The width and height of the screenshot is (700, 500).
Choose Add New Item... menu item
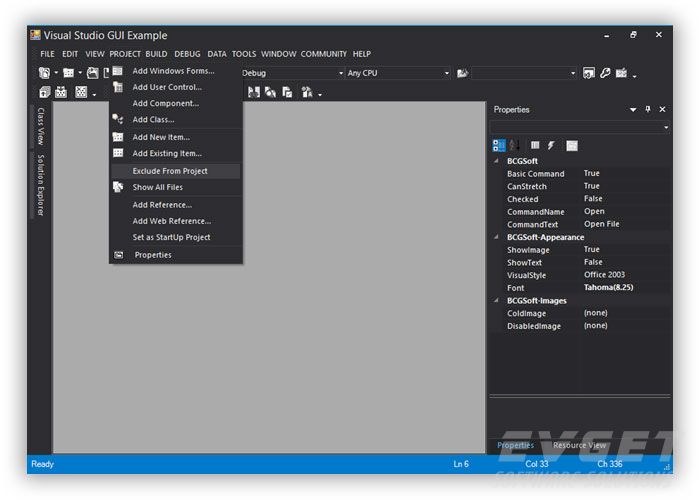(176, 137)
